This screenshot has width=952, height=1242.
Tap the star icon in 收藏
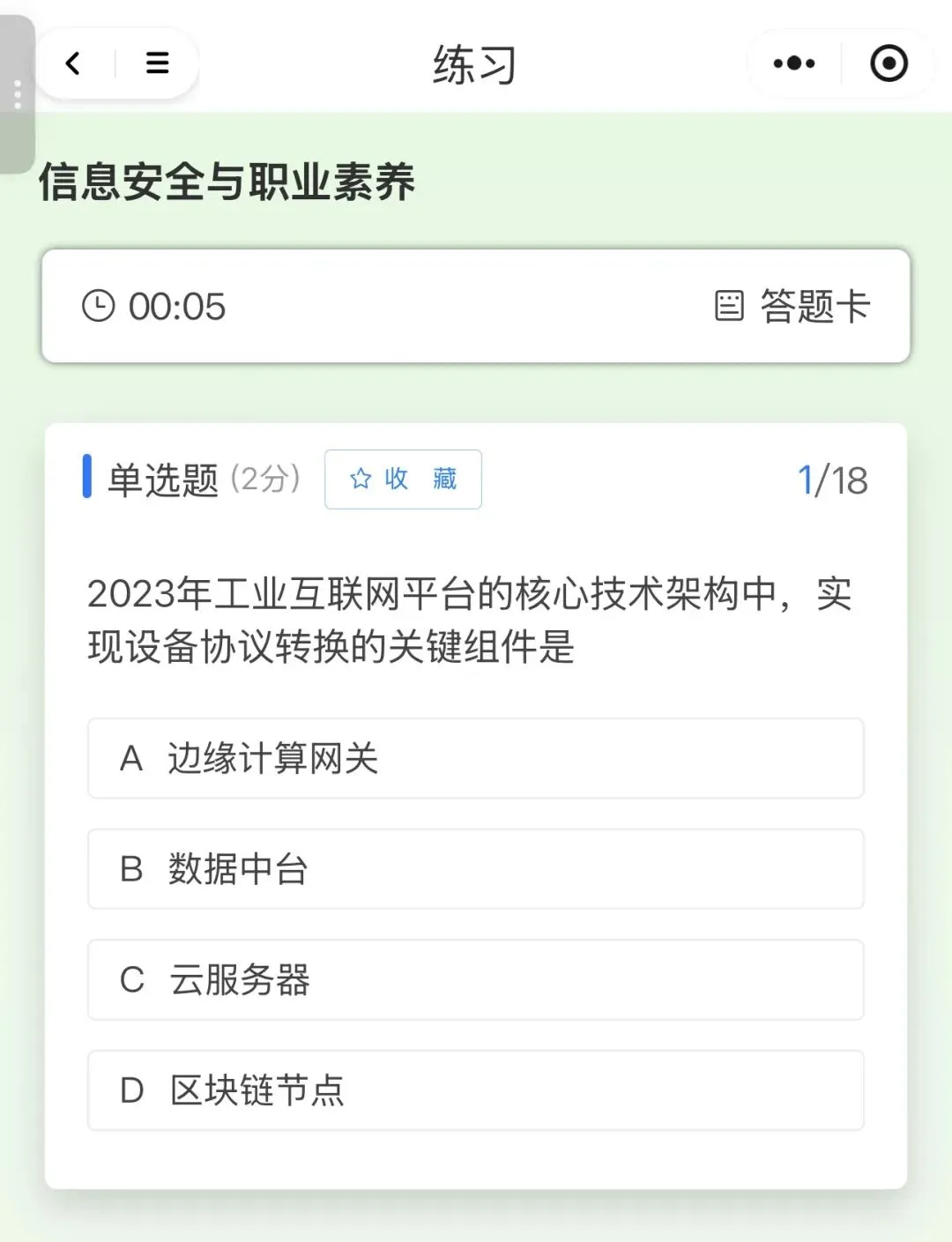point(360,479)
